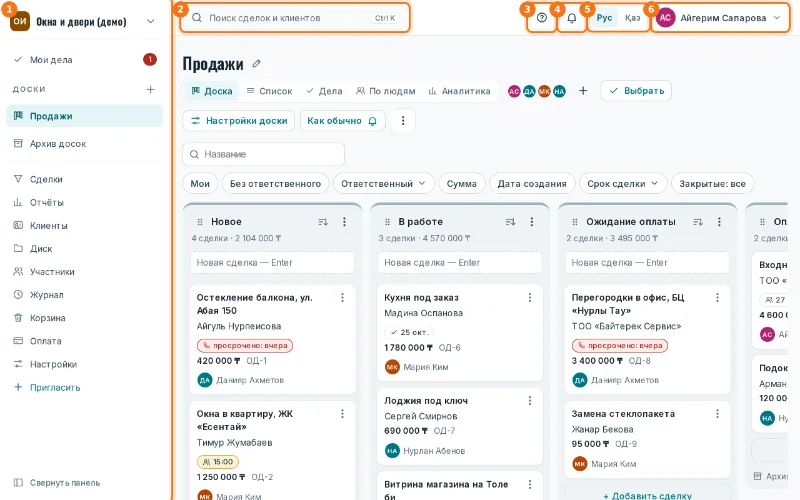The height and width of the screenshot is (500, 800).
Task: Click drag handle of Ожидание оплаты column
Action: [575, 222]
